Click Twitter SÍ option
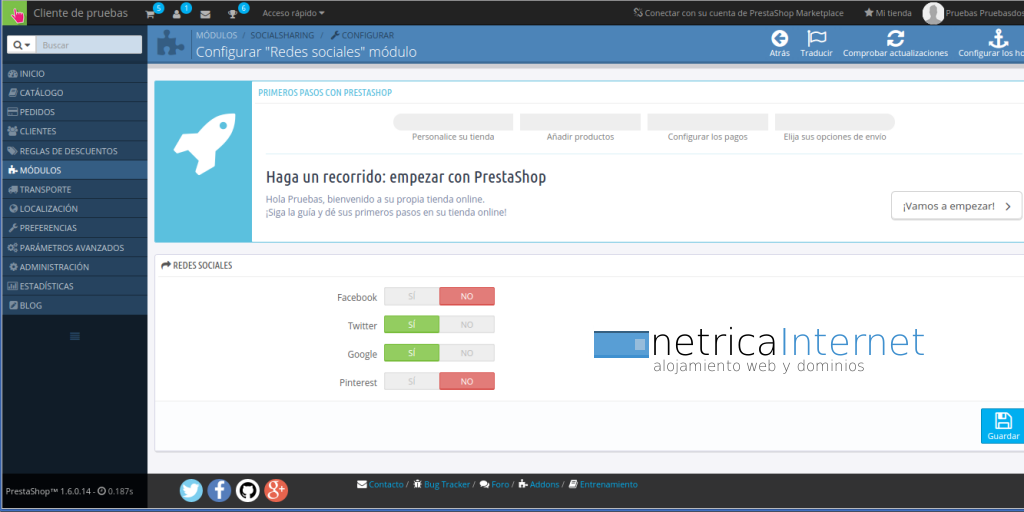This screenshot has width=1024, height=512. coord(411,325)
